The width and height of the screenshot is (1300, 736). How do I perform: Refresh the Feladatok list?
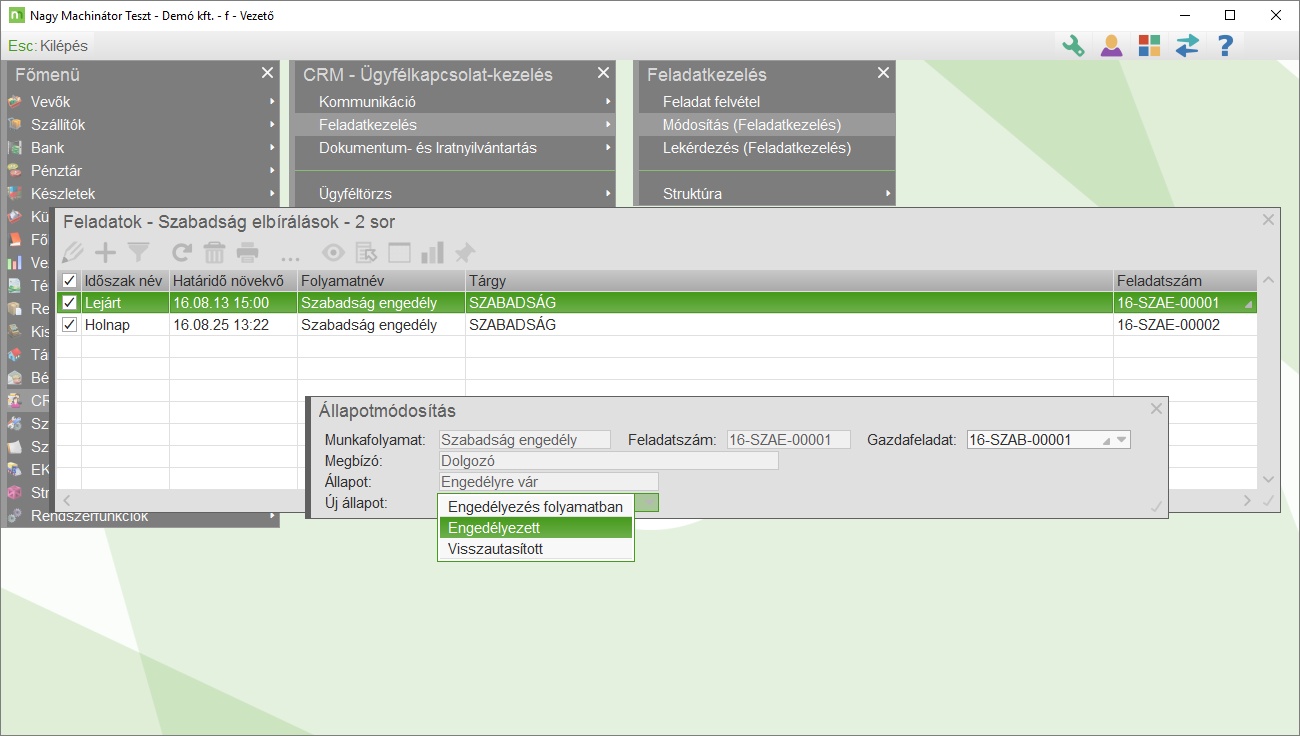point(182,253)
